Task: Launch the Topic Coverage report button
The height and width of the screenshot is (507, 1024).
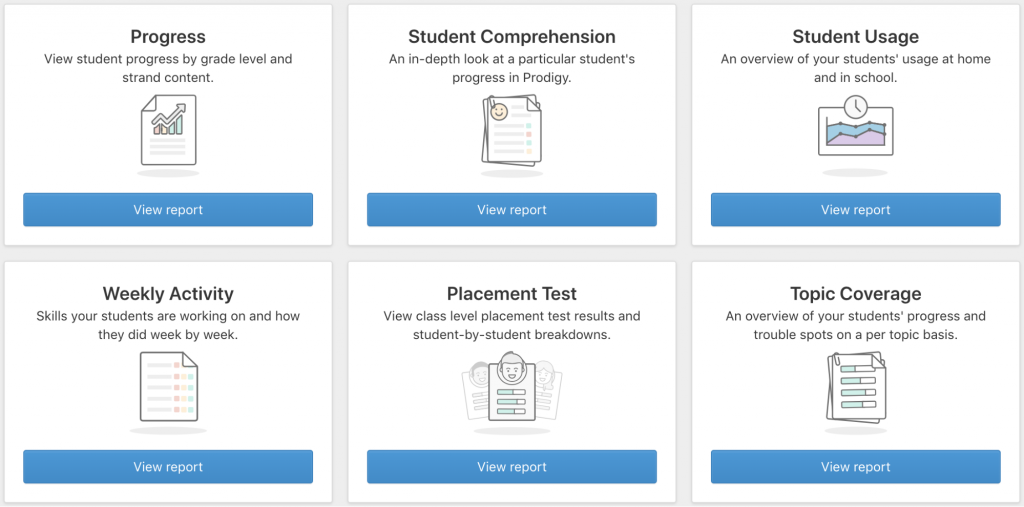Action: click(855, 467)
